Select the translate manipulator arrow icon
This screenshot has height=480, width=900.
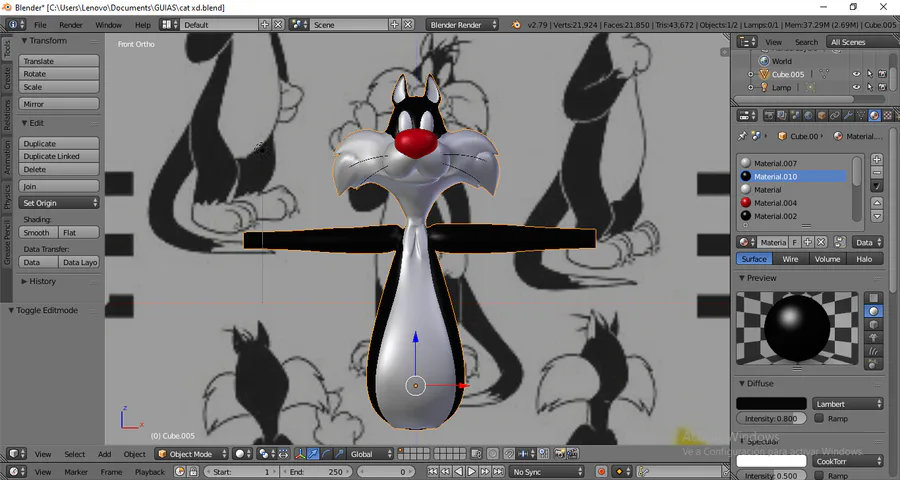click(313, 454)
